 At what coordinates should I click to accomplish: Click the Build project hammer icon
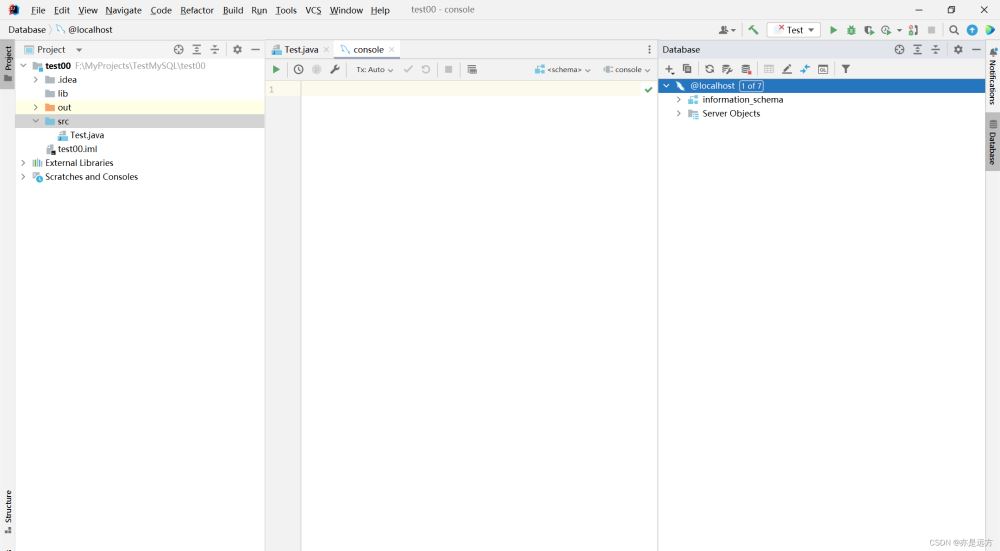753,30
